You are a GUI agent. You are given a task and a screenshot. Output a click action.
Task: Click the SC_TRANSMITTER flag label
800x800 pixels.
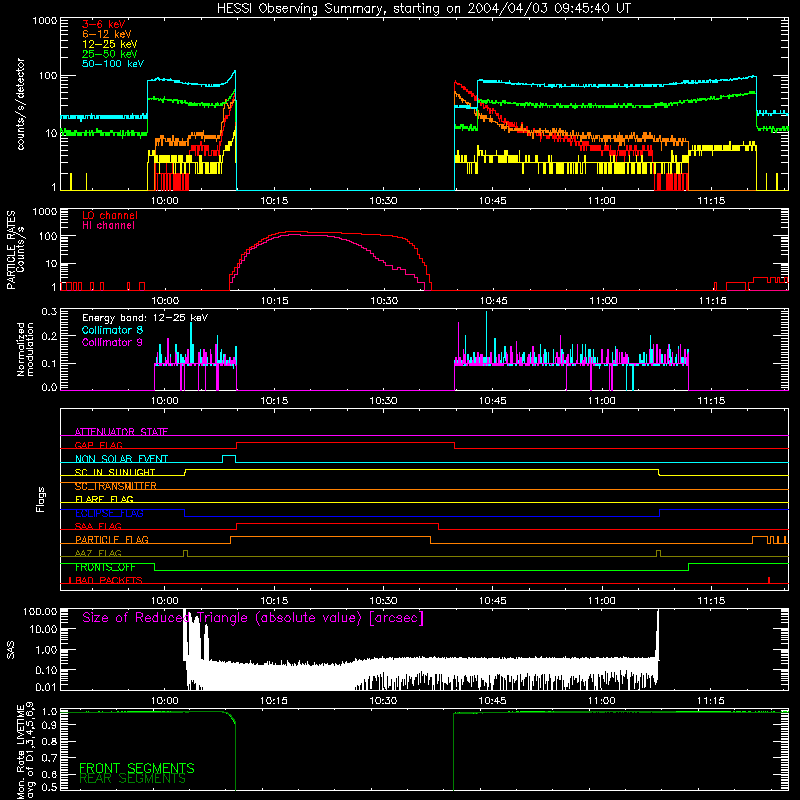pos(116,486)
